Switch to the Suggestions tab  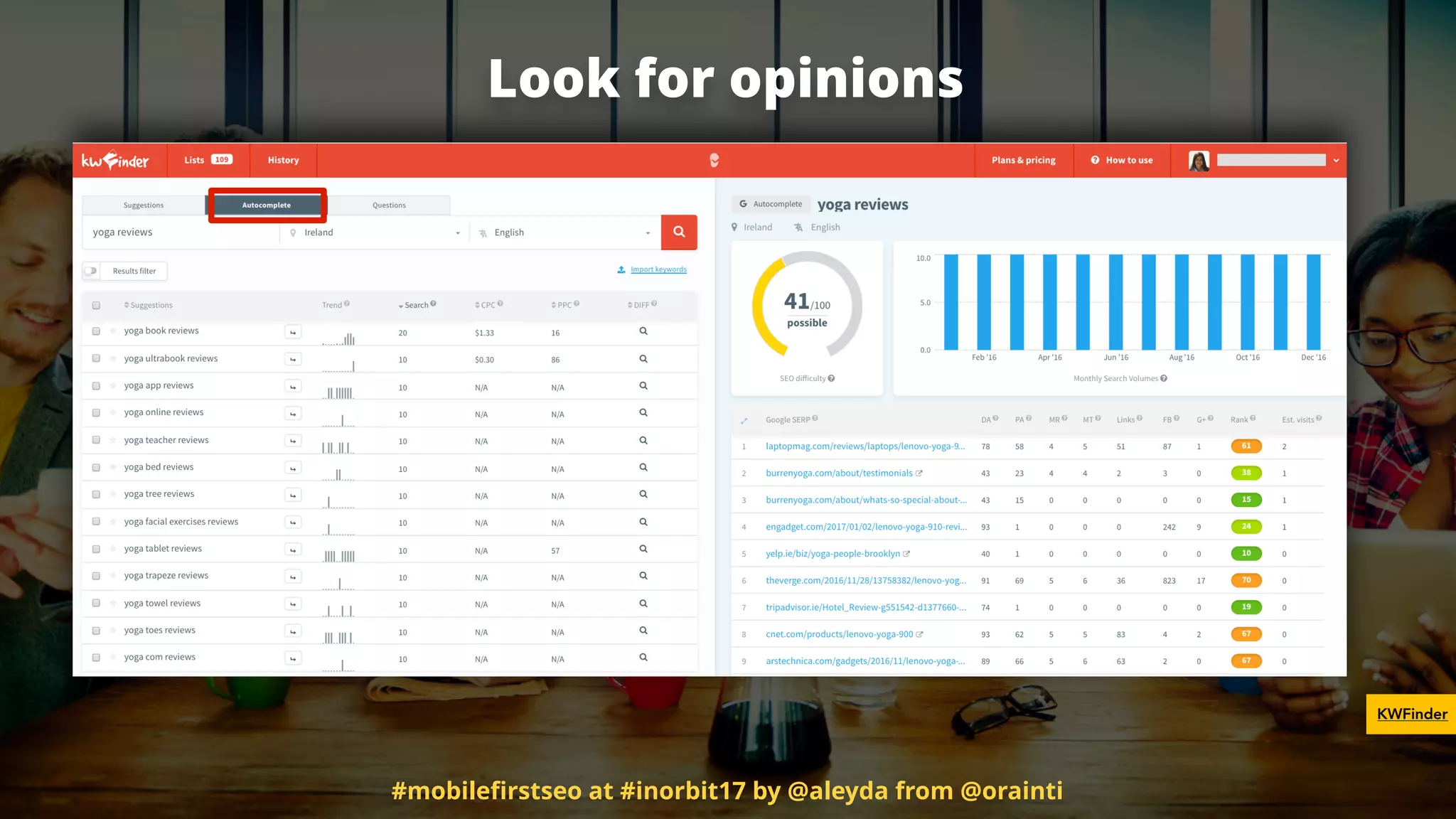pyautogui.click(x=144, y=205)
